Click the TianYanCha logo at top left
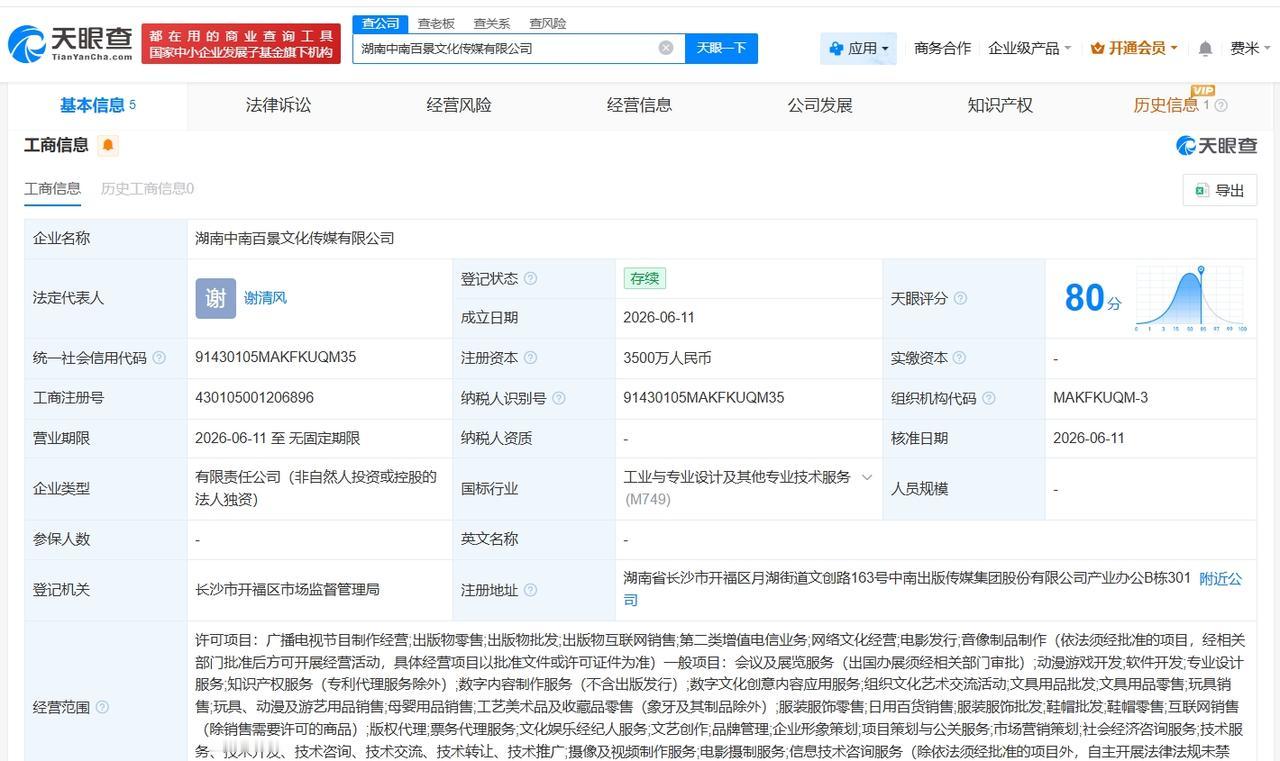Image resolution: width=1280 pixels, height=761 pixels. tap(70, 43)
